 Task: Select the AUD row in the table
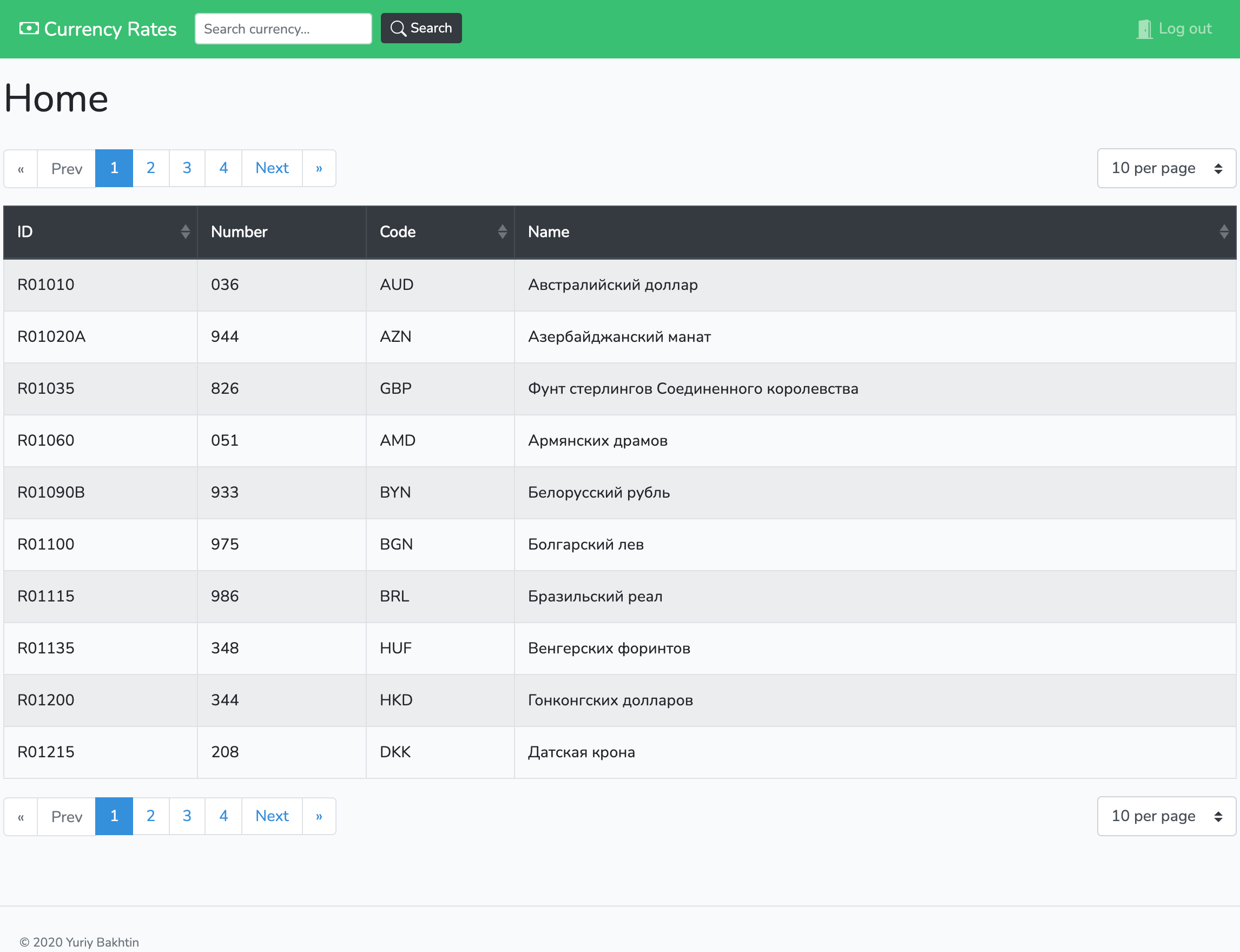pos(619,285)
